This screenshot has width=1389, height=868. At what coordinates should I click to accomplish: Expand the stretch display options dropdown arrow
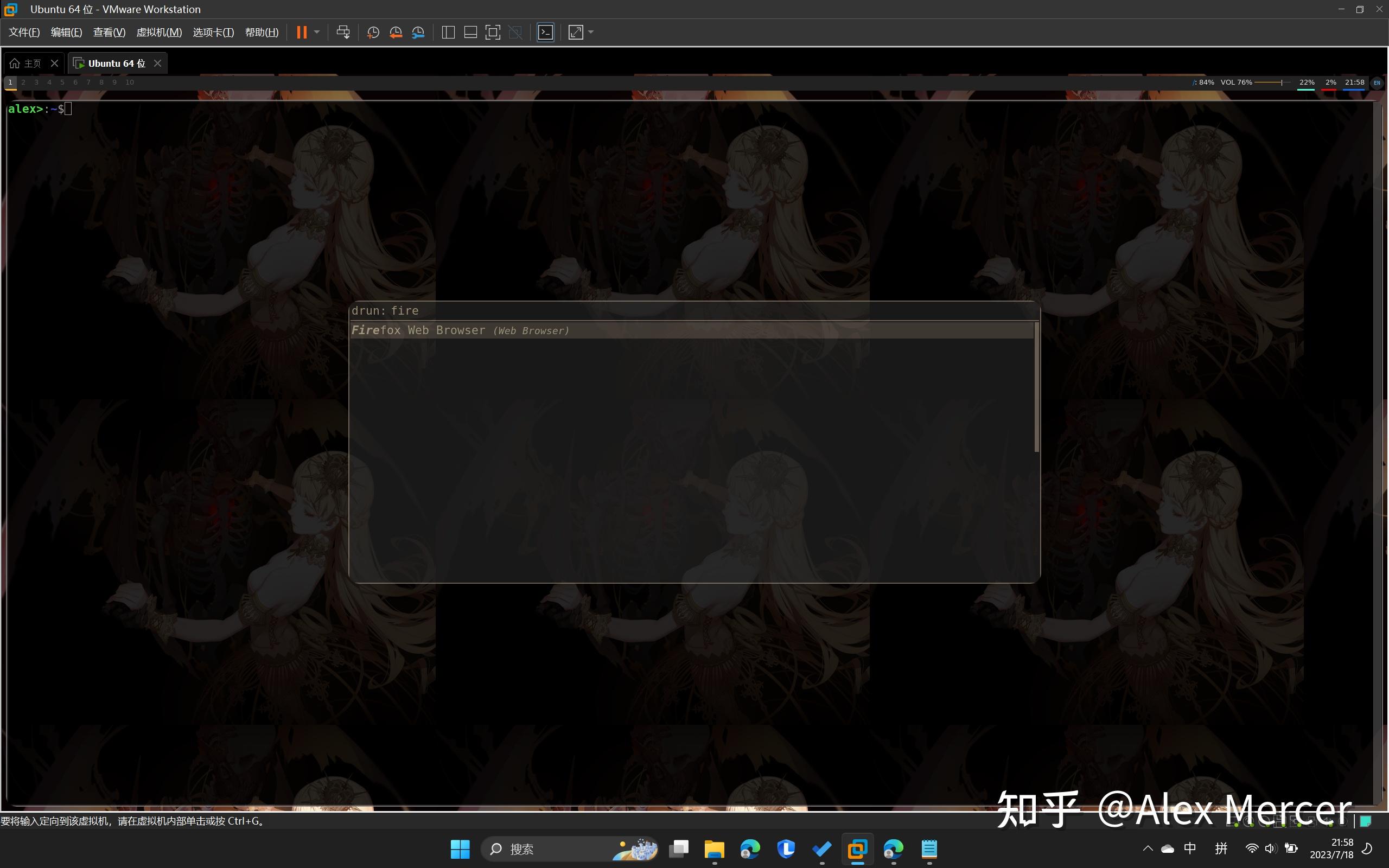tap(591, 32)
